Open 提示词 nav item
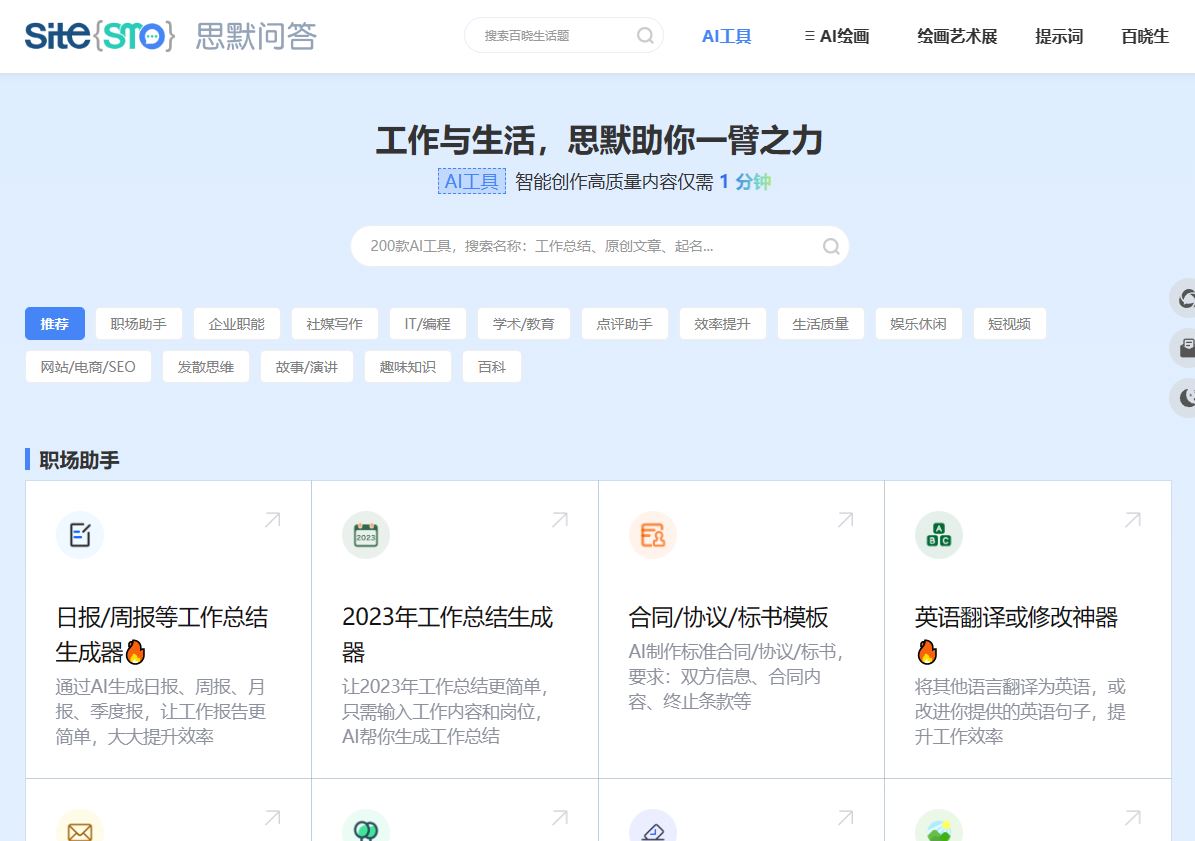The height and width of the screenshot is (841, 1195). (1059, 36)
